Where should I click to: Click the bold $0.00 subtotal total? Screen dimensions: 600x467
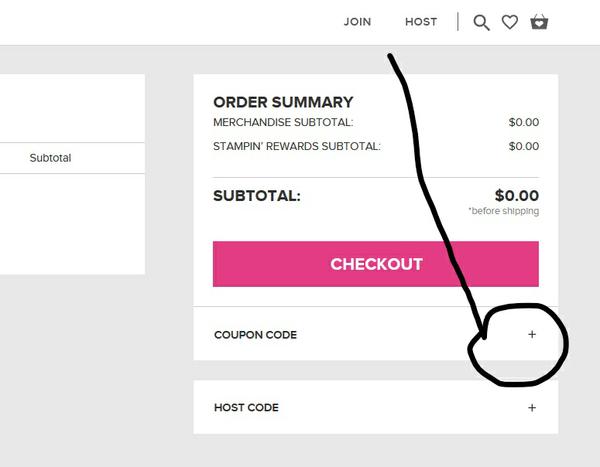(516, 196)
